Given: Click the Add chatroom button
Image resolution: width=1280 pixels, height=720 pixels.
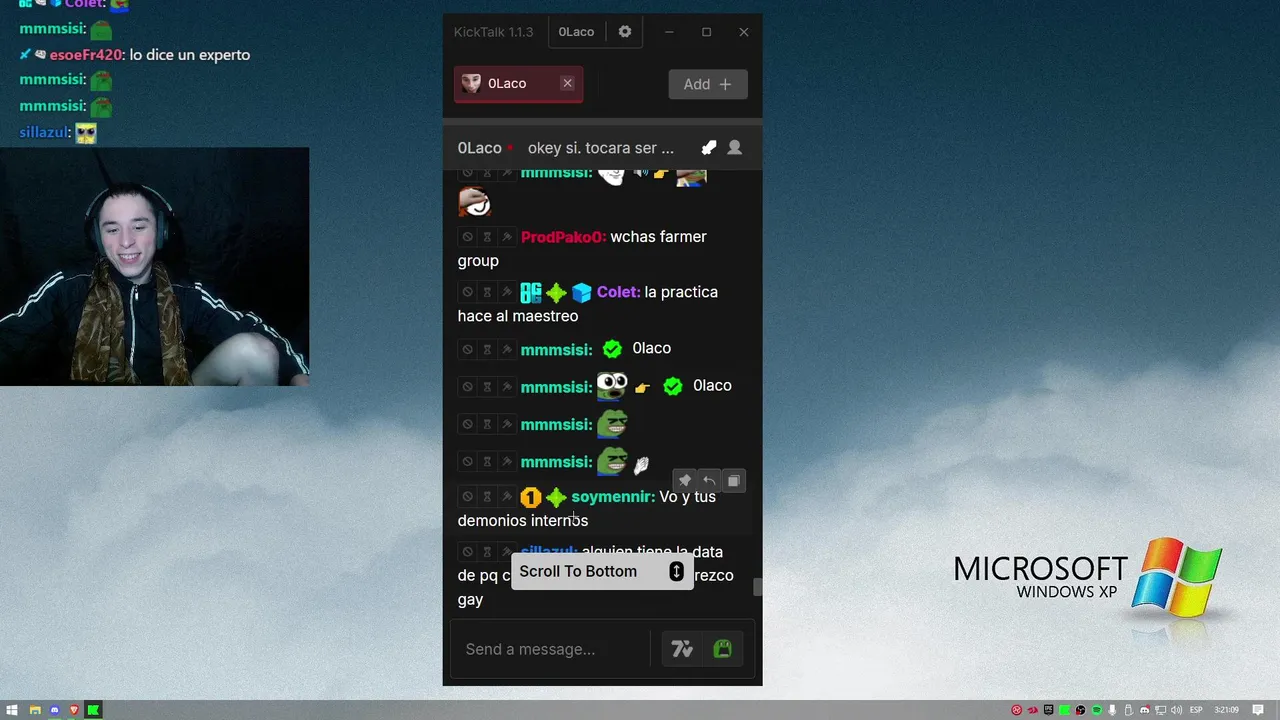Looking at the screenshot, I should click(708, 84).
